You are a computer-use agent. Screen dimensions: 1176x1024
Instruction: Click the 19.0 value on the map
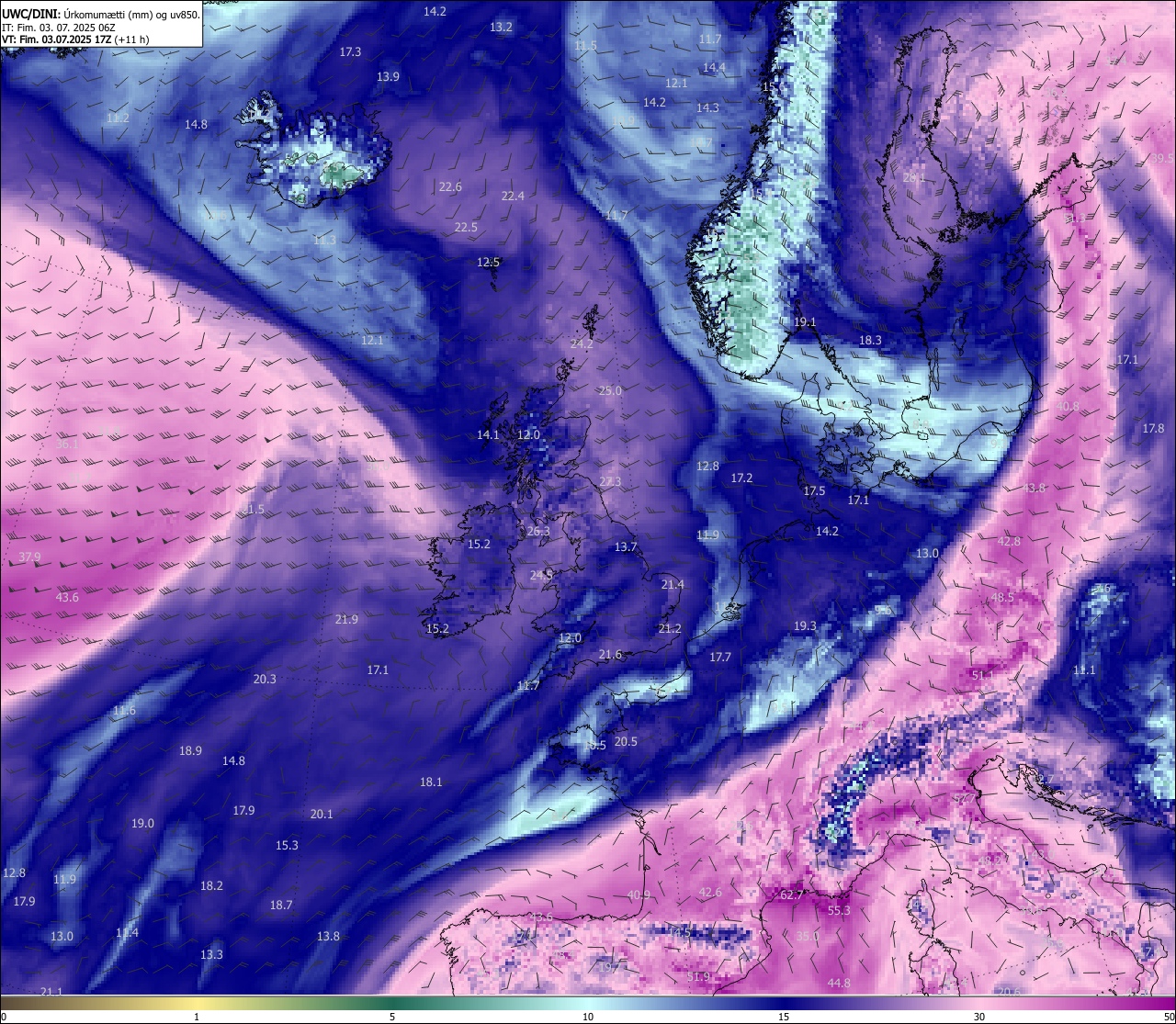tap(142, 824)
